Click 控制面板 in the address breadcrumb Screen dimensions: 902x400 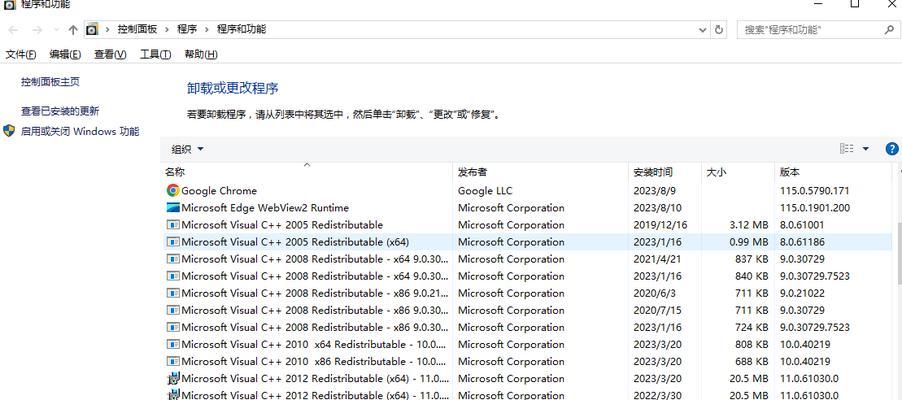point(137,29)
